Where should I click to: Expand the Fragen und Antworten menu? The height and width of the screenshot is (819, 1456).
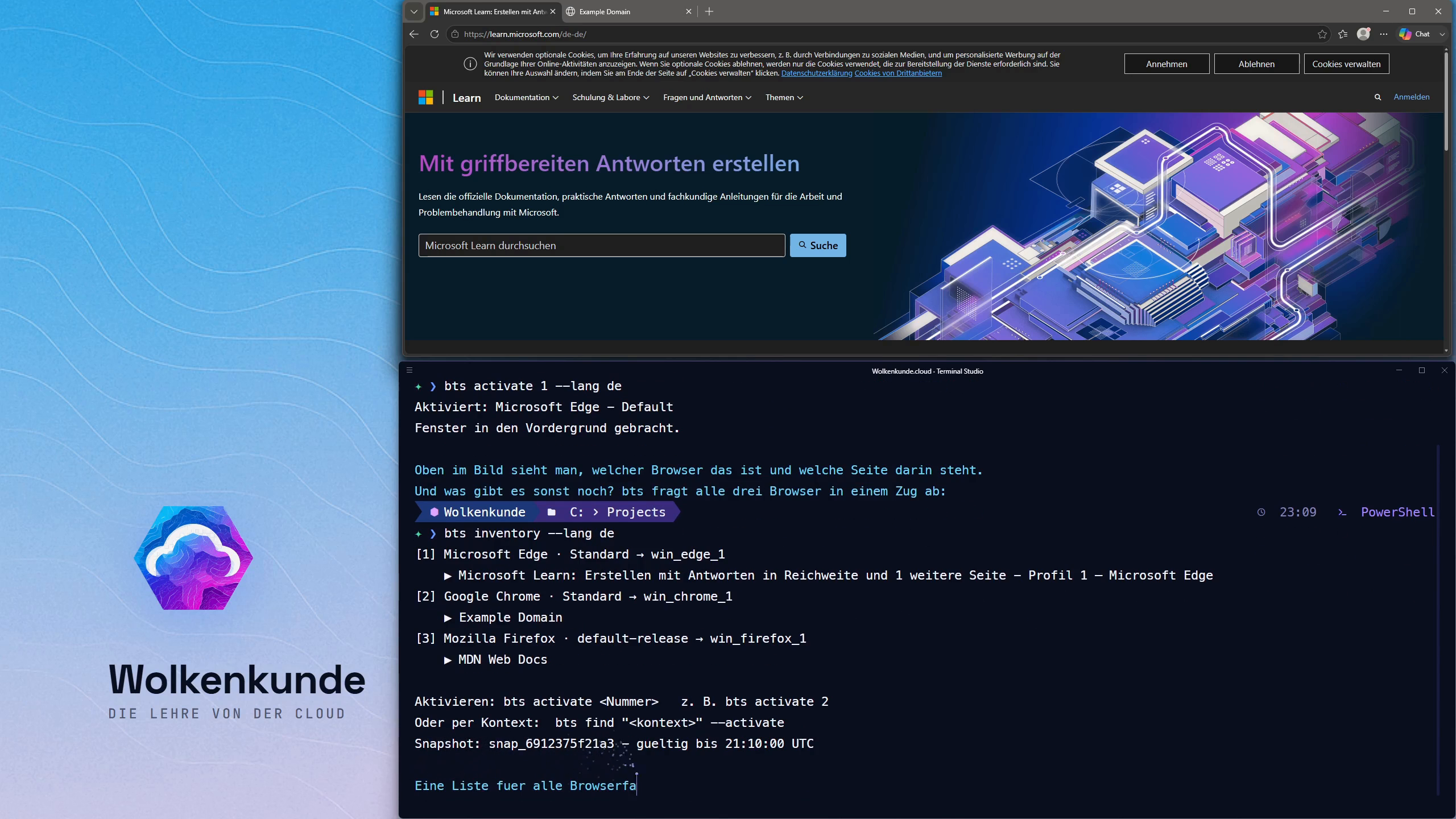point(707,97)
